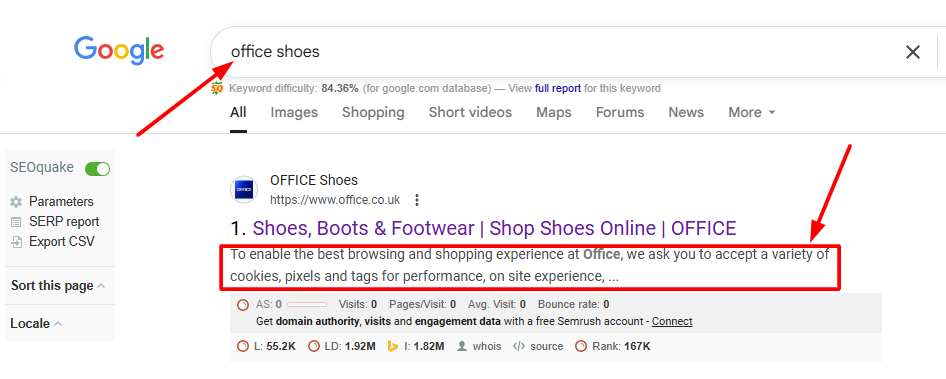Click the OFFICE Shoes site name
This screenshot has width=946, height=379.
click(x=314, y=180)
